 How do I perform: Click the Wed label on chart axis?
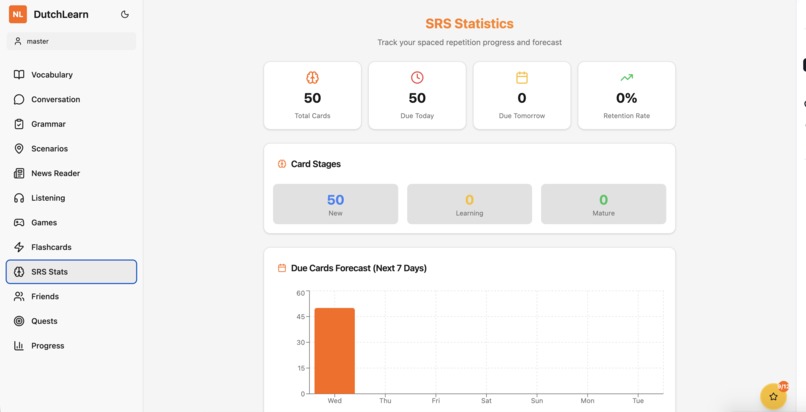point(335,401)
